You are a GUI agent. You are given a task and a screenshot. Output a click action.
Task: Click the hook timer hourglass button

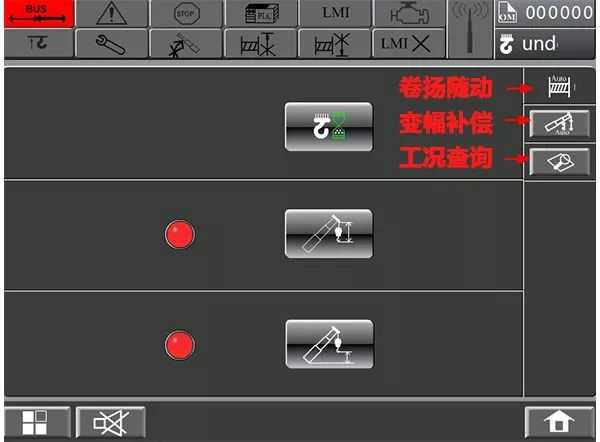pyautogui.click(x=329, y=127)
